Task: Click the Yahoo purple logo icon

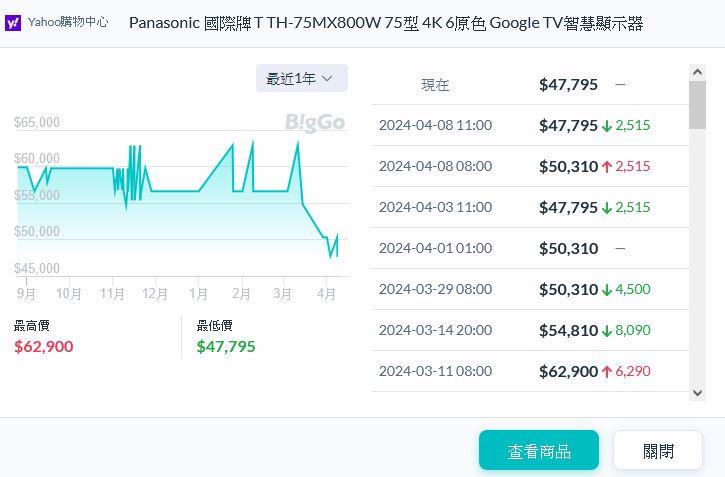Action: 13,22
